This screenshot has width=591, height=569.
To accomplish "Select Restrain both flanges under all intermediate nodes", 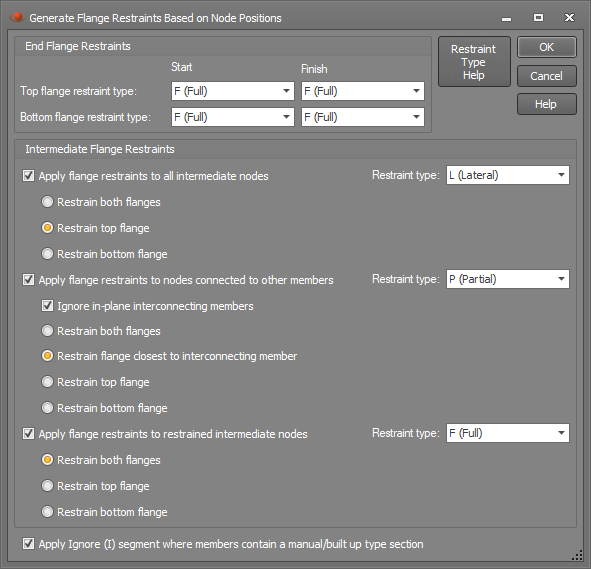I will point(47,202).
